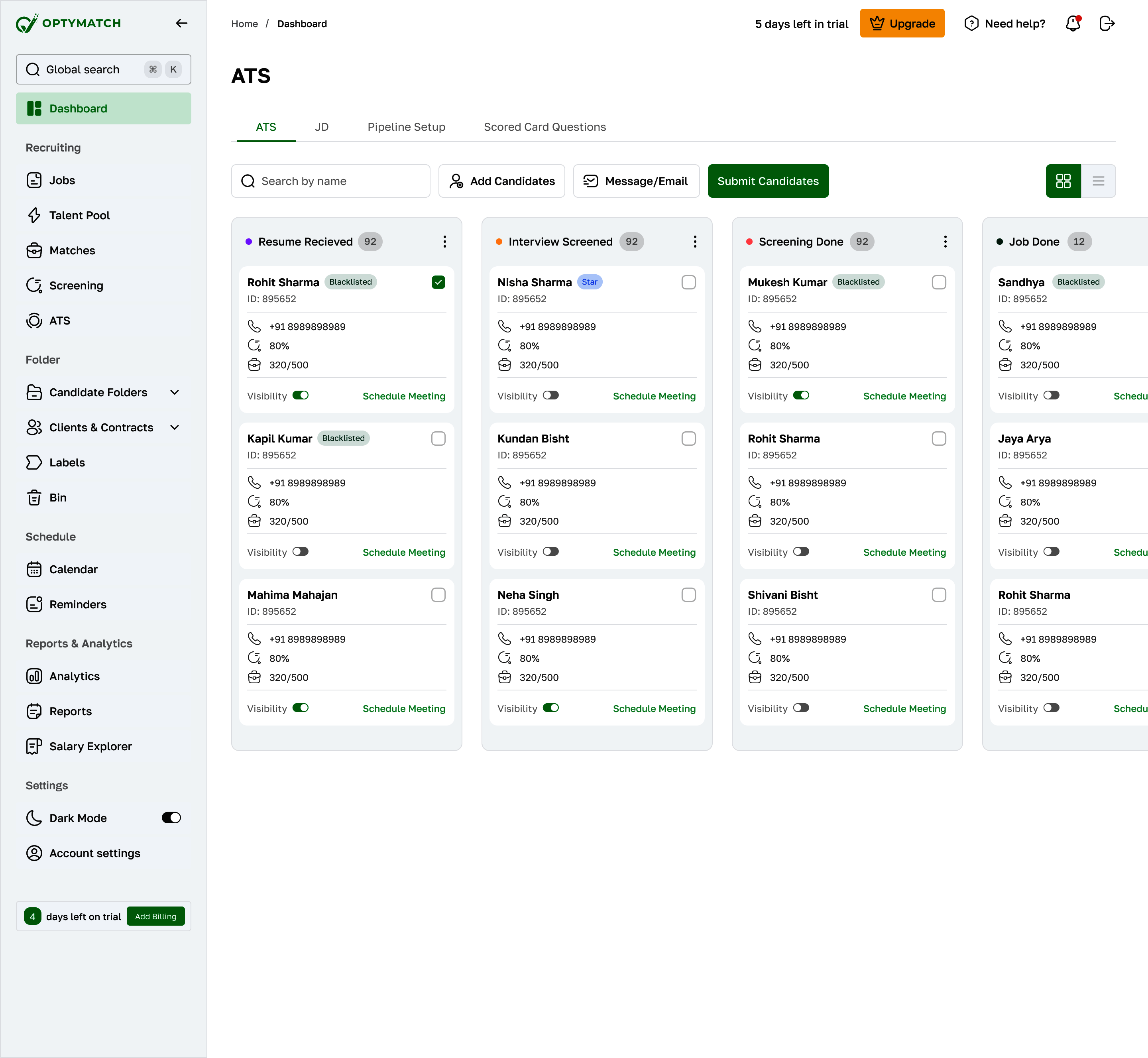
Task: Switch to Pipeline Setup tab
Action: 406,127
